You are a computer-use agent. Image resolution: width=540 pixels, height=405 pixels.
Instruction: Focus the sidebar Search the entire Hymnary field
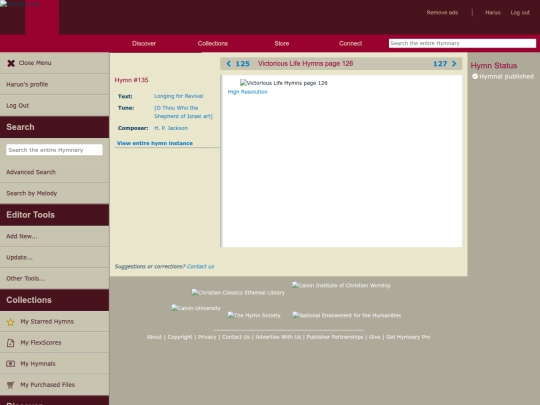click(54, 150)
